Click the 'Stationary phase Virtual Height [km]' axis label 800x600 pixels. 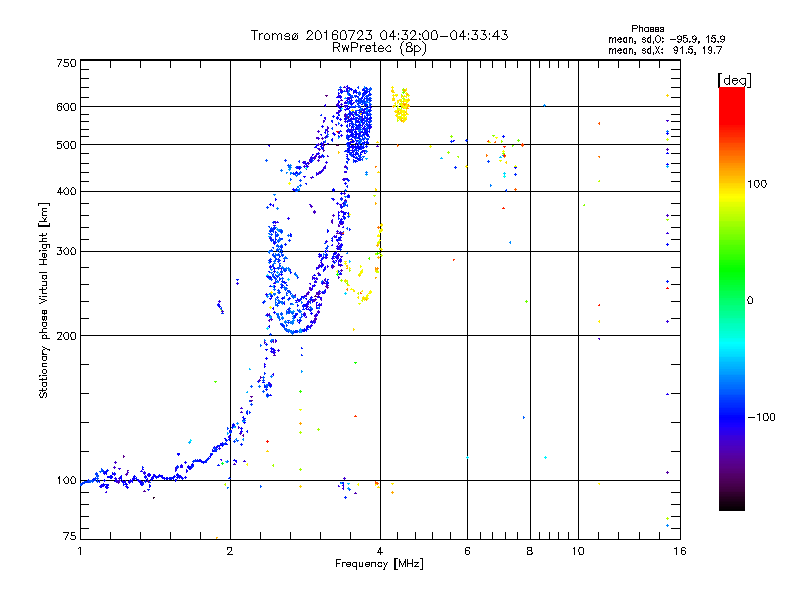[x=43, y=300]
